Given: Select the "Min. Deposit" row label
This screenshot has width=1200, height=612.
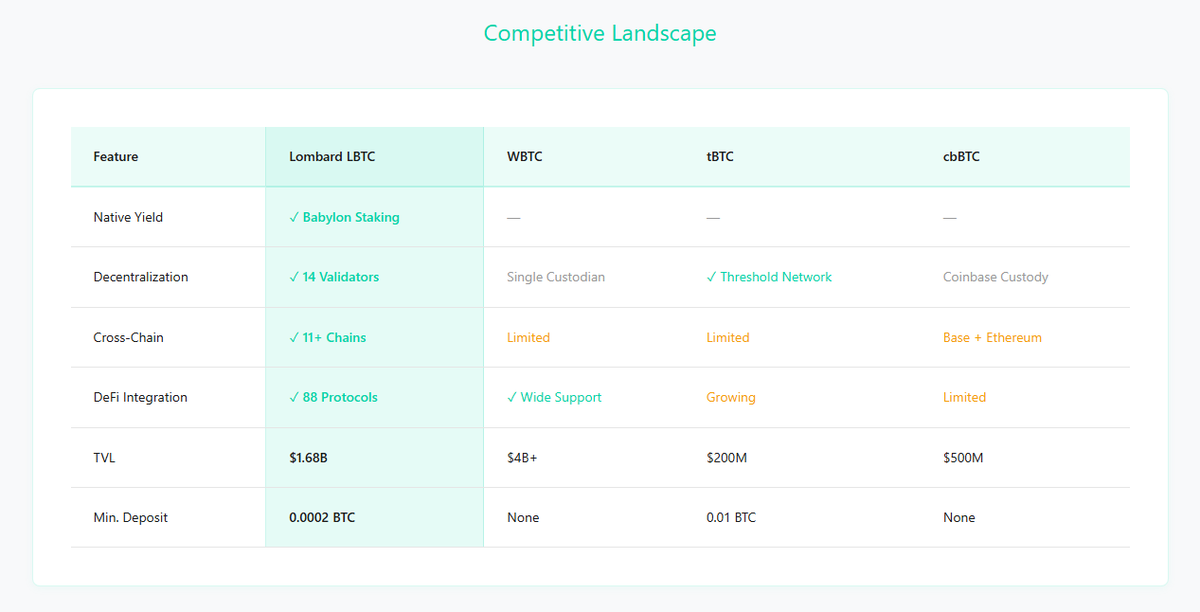Looking at the screenshot, I should [130, 517].
